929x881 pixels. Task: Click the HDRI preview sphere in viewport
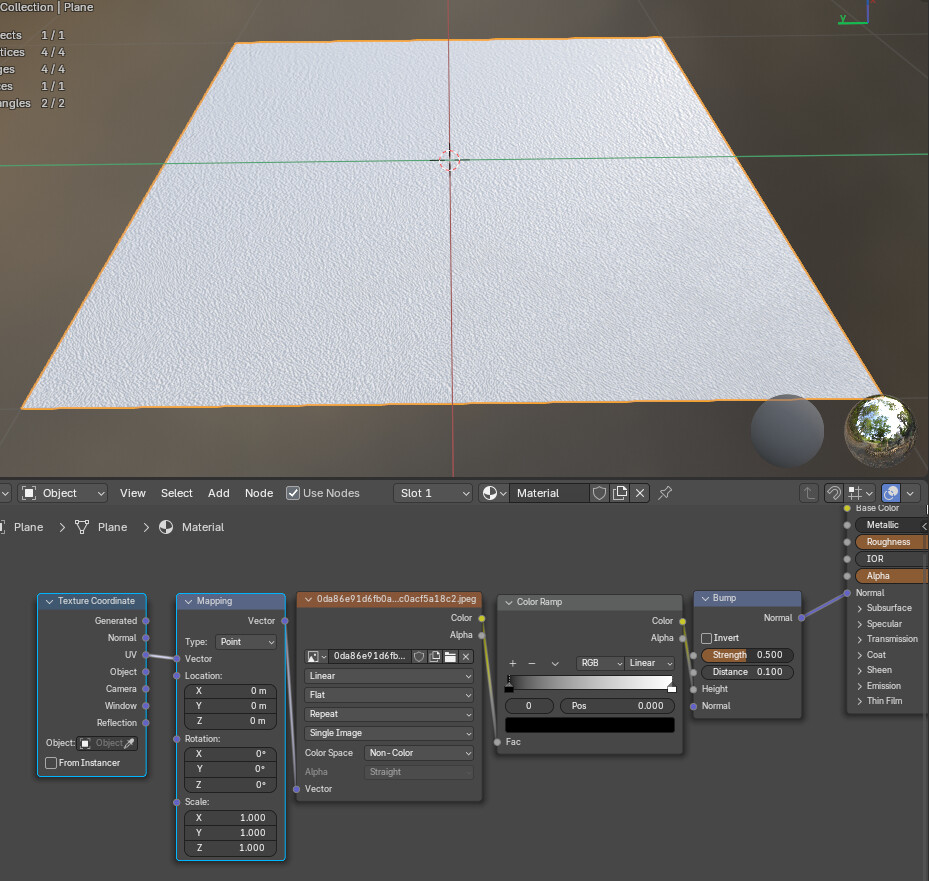click(x=879, y=431)
